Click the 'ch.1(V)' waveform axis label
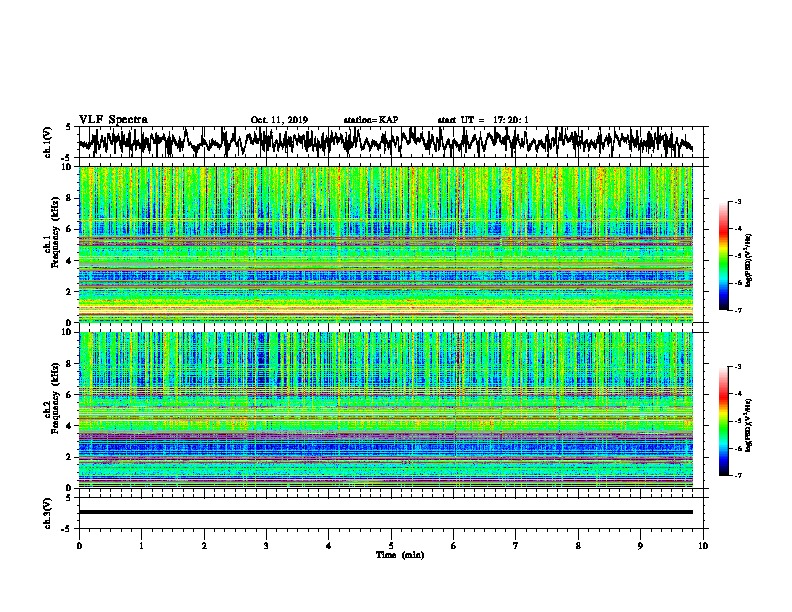The height and width of the screenshot is (612, 792). click(48, 142)
